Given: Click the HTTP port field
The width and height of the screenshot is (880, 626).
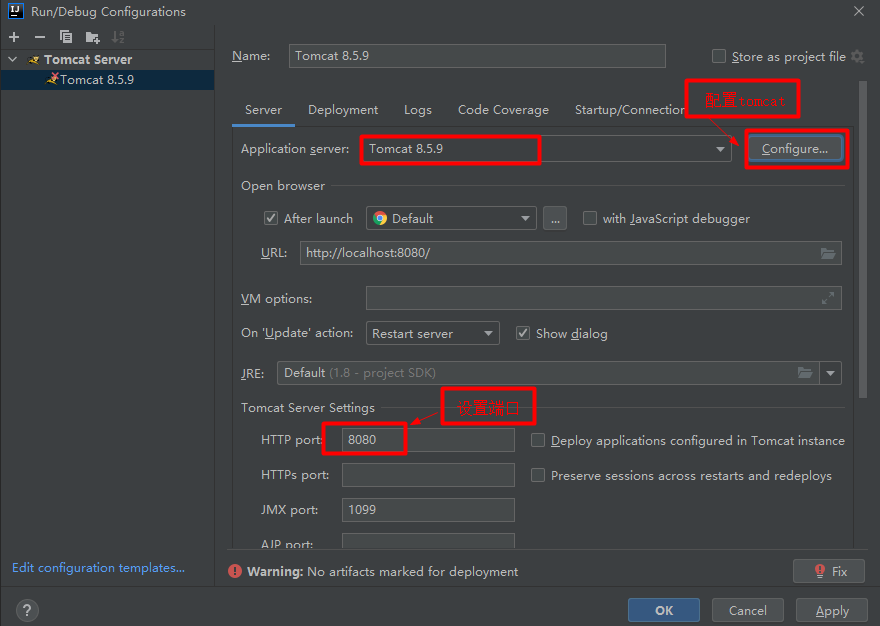Looking at the screenshot, I should 428,440.
